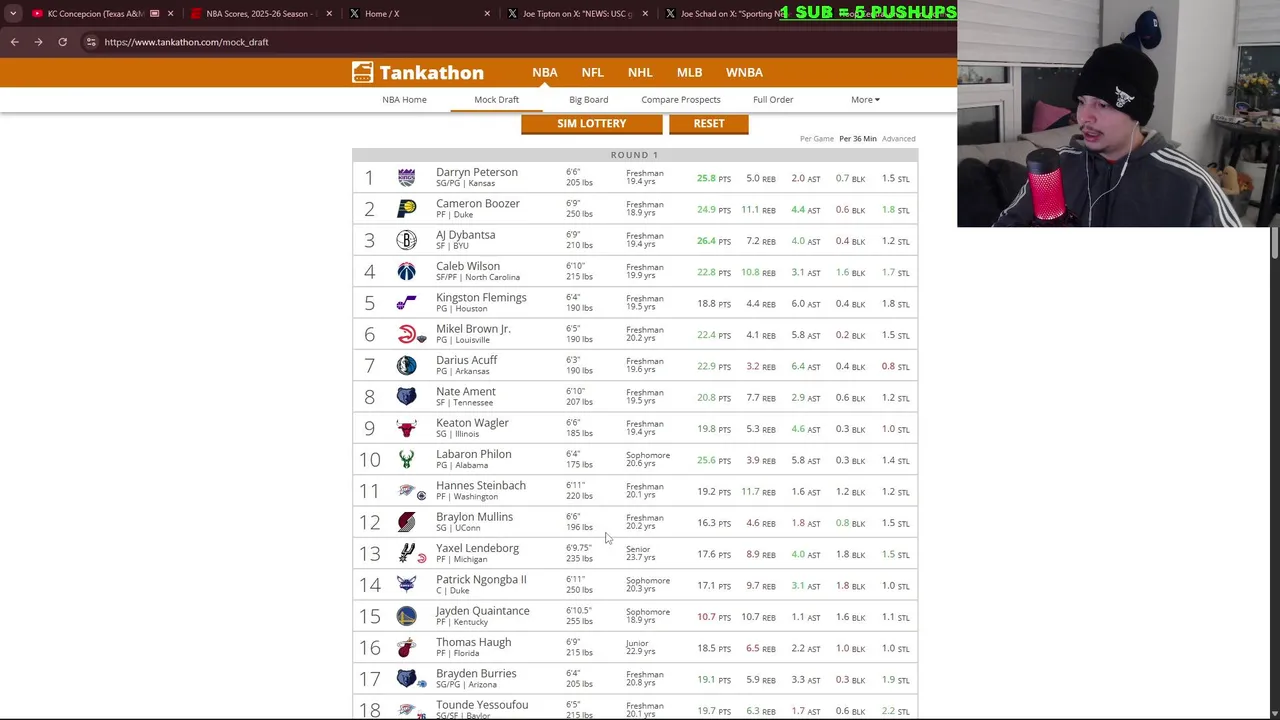
Task: Expand the More dropdown menu
Action: tap(865, 99)
